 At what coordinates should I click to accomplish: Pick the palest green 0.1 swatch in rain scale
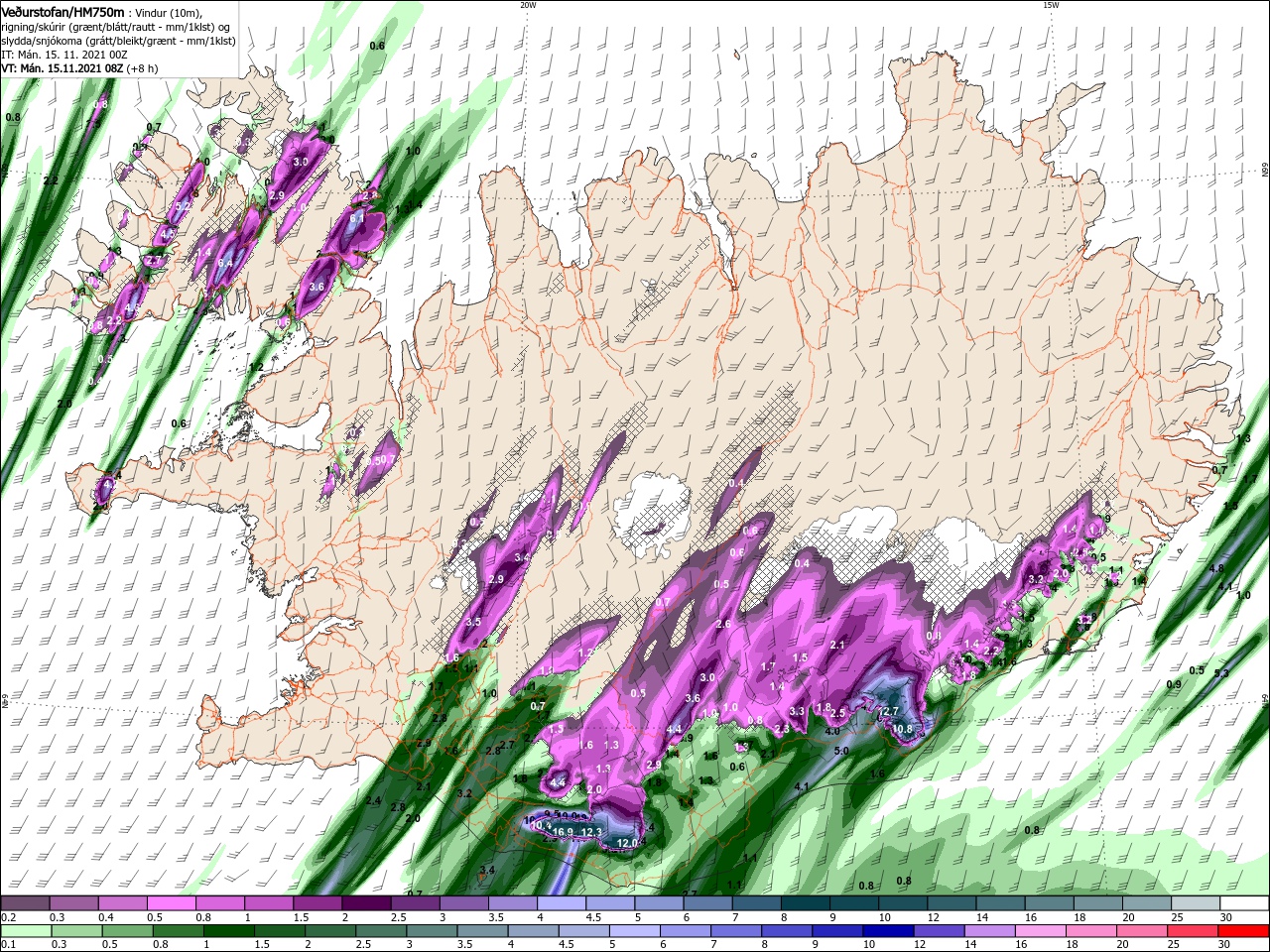26,931
